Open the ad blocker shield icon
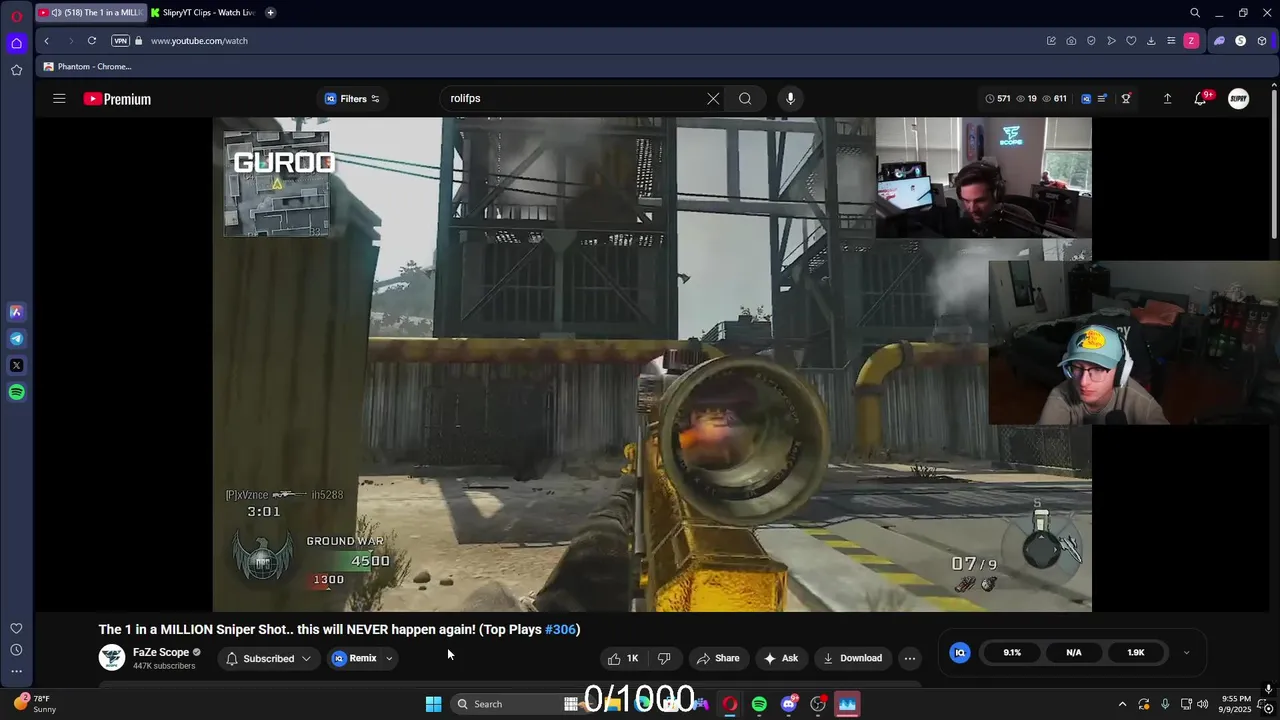The height and width of the screenshot is (720, 1280). 1091,41
